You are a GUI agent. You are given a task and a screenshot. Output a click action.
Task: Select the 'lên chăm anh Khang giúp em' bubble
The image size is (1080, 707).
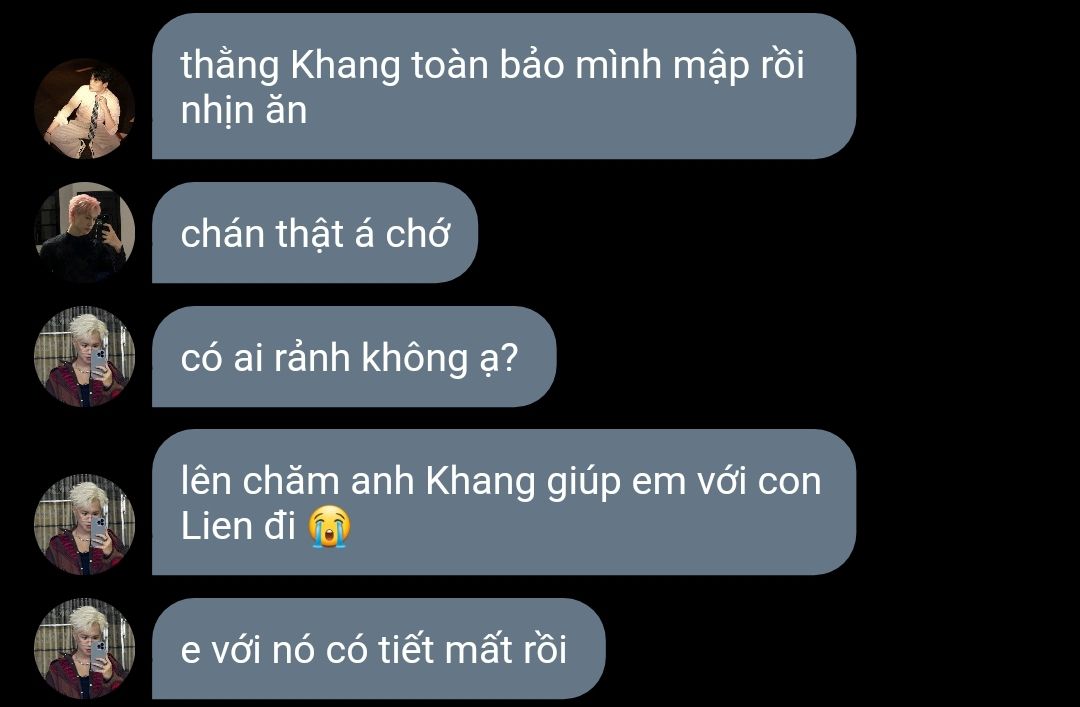[503, 502]
